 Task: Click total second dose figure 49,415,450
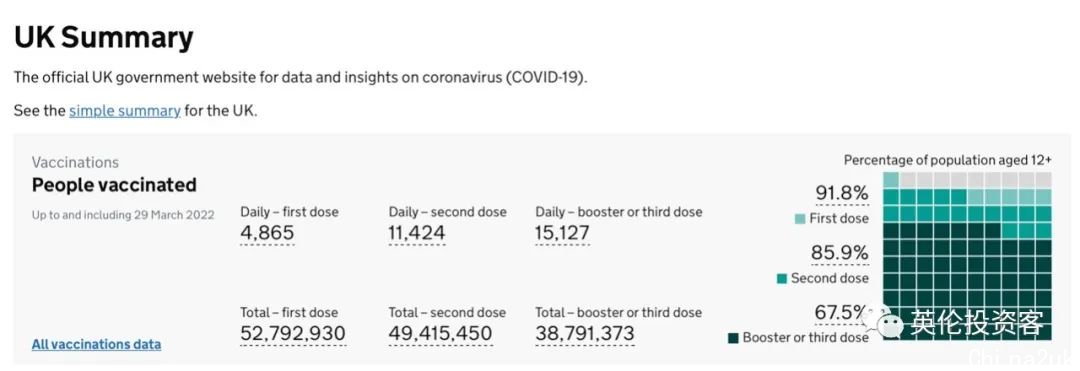tap(441, 333)
